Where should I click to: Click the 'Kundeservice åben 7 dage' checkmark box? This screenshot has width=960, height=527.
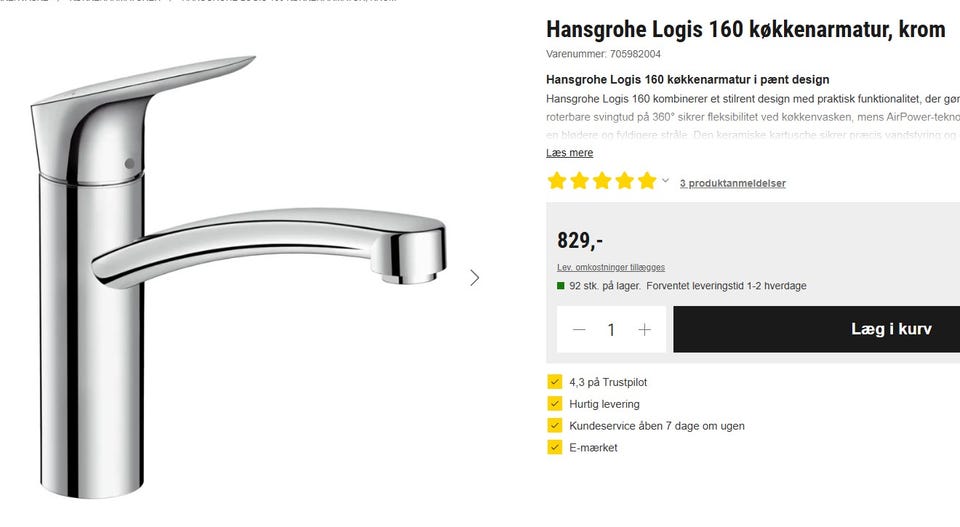pos(555,425)
